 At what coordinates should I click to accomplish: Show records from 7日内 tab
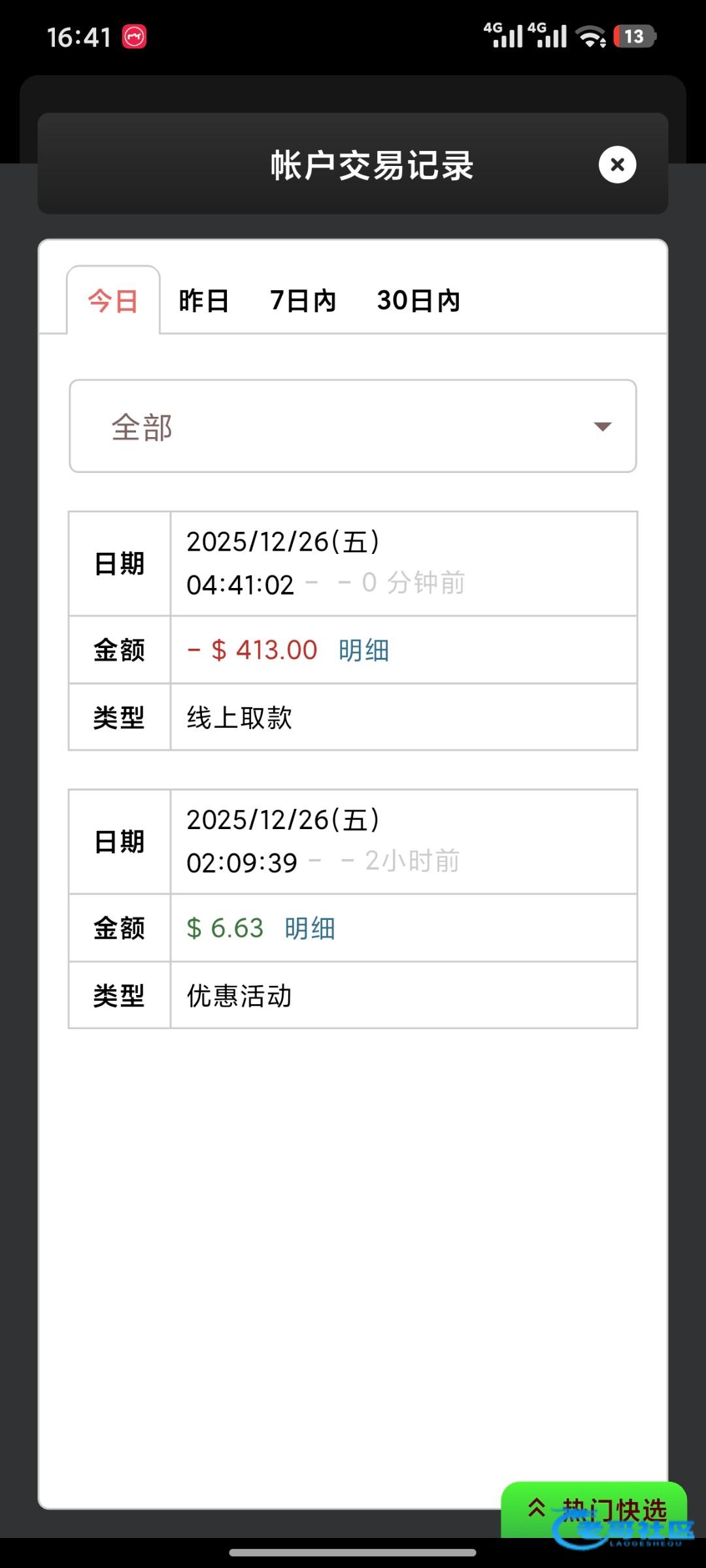[303, 301]
